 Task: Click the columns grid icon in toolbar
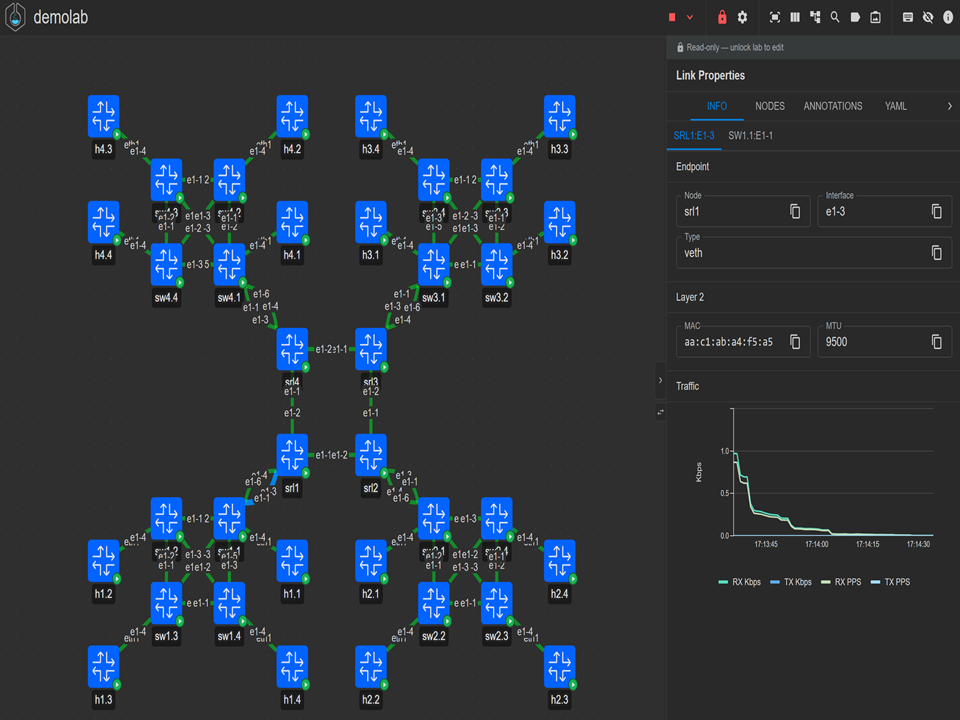795,17
